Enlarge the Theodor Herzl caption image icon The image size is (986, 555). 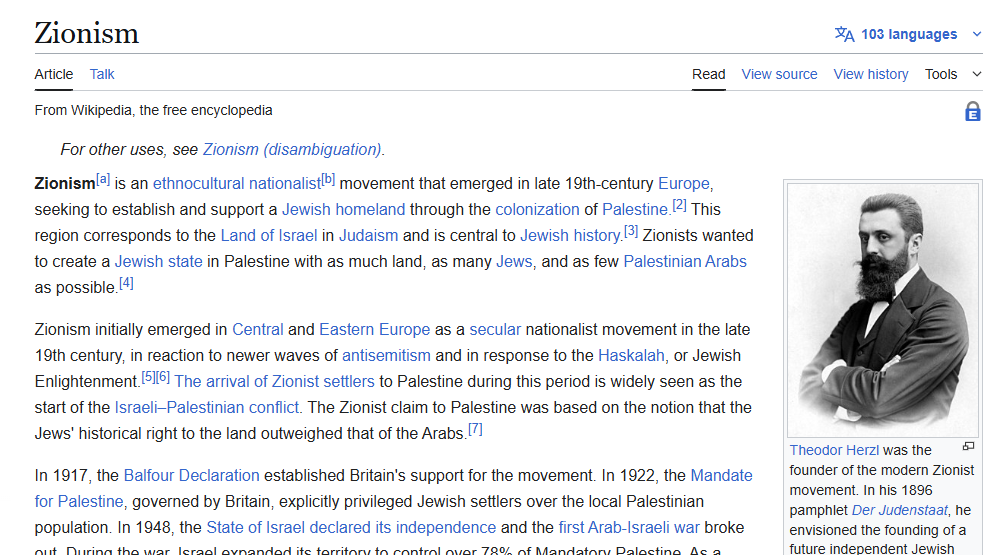[x=968, y=447]
